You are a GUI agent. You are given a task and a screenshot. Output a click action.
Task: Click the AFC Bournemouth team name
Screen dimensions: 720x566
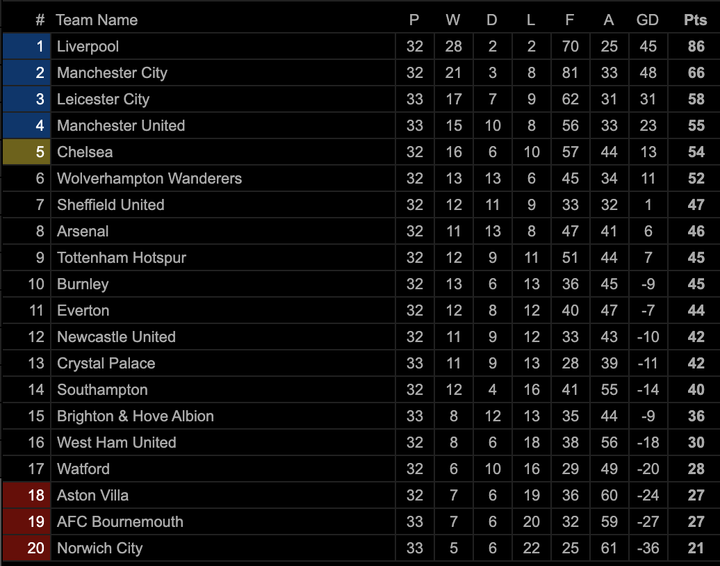click(120, 522)
